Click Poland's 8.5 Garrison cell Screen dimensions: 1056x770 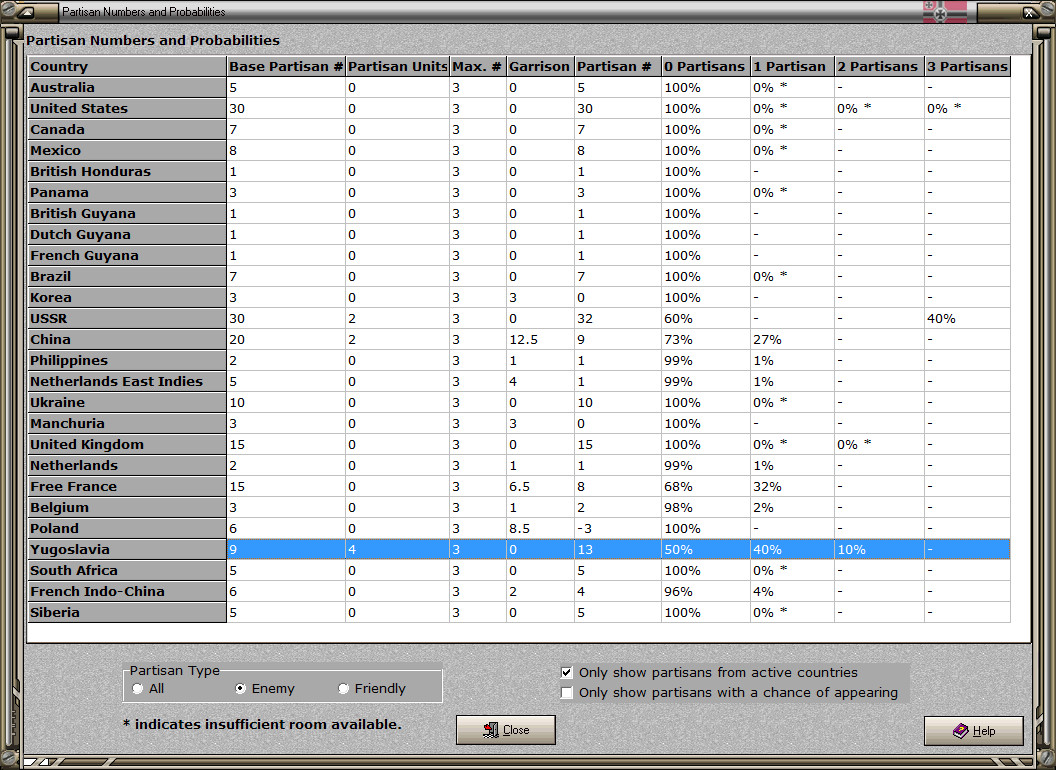coord(540,528)
